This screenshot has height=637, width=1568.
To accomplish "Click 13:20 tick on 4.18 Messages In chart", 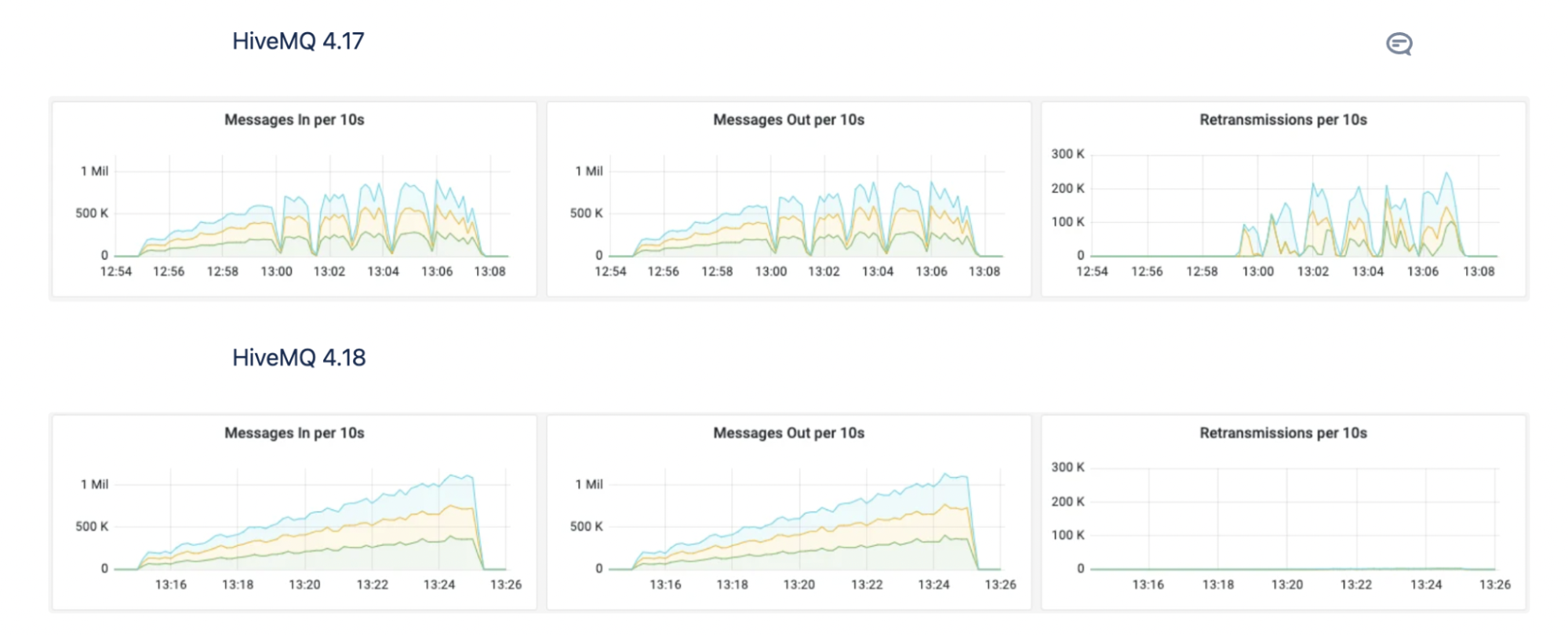I will tap(304, 584).
